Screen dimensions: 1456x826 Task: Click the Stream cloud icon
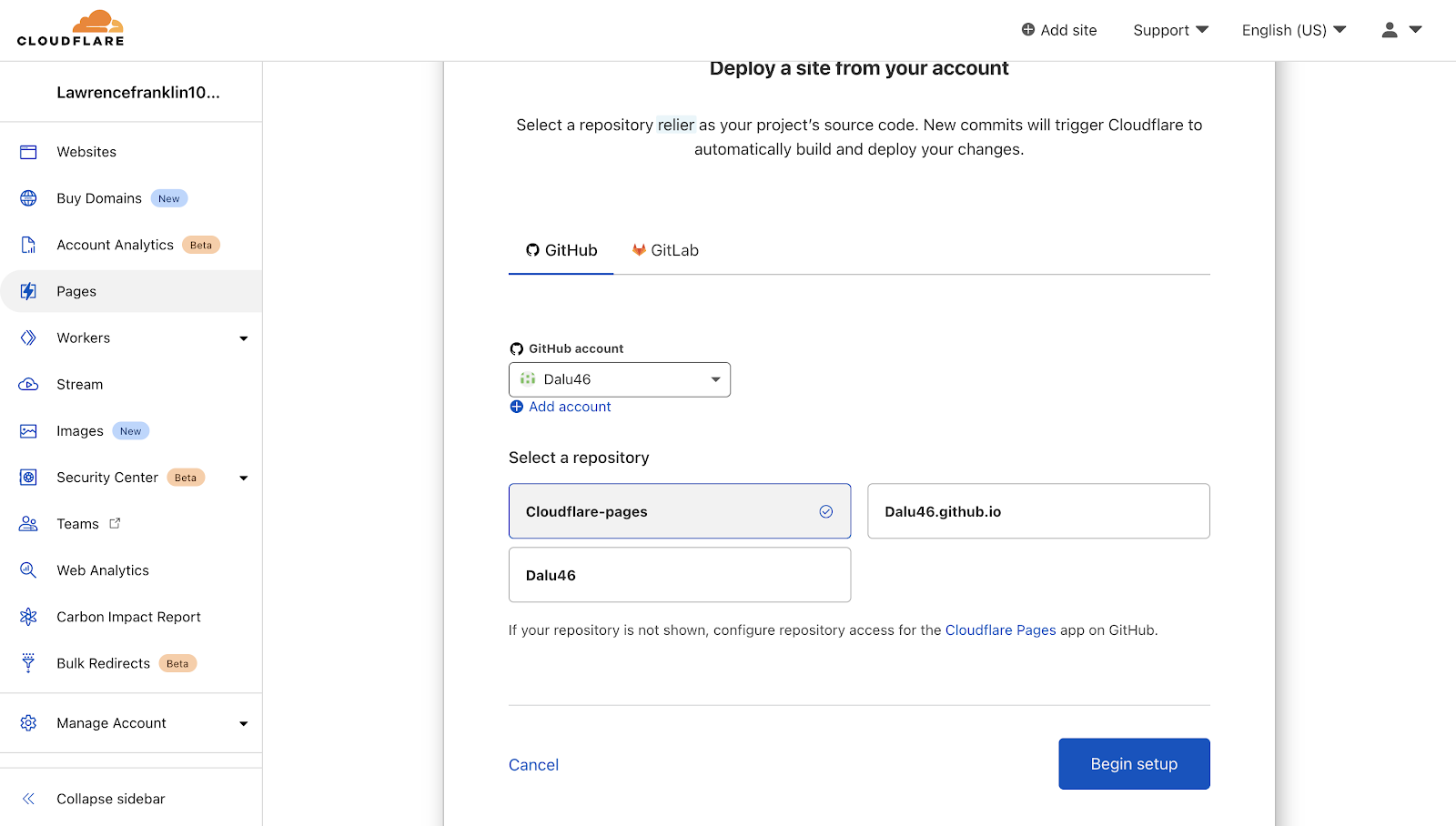point(28,384)
